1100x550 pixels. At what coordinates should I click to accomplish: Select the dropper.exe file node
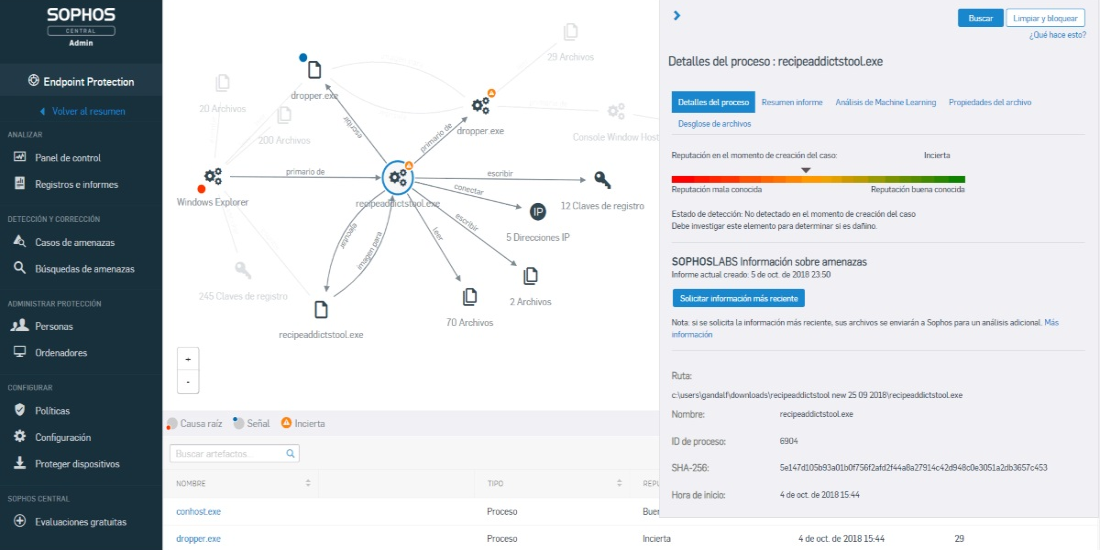click(x=315, y=70)
